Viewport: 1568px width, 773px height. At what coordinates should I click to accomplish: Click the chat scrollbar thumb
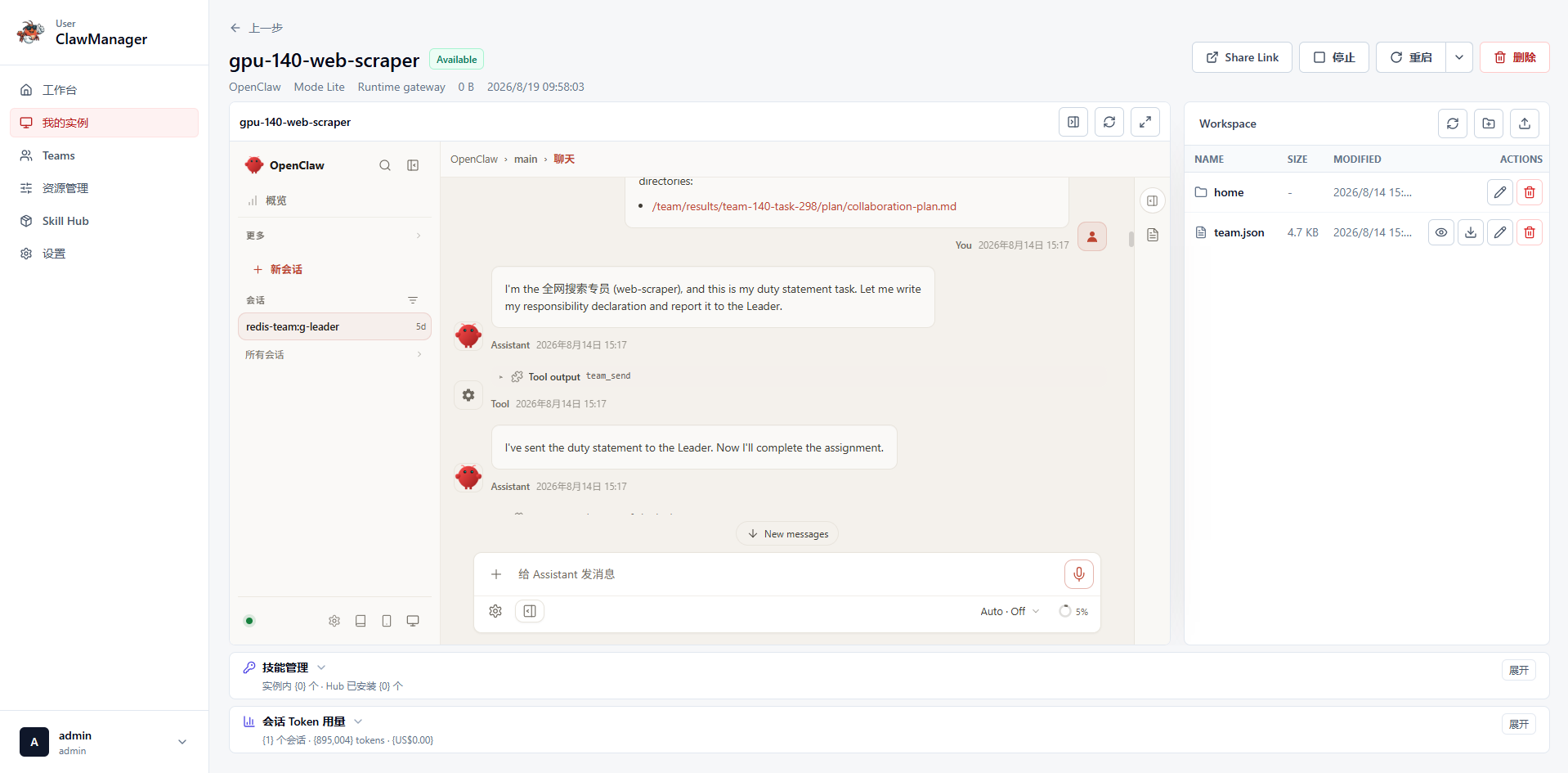1131,239
